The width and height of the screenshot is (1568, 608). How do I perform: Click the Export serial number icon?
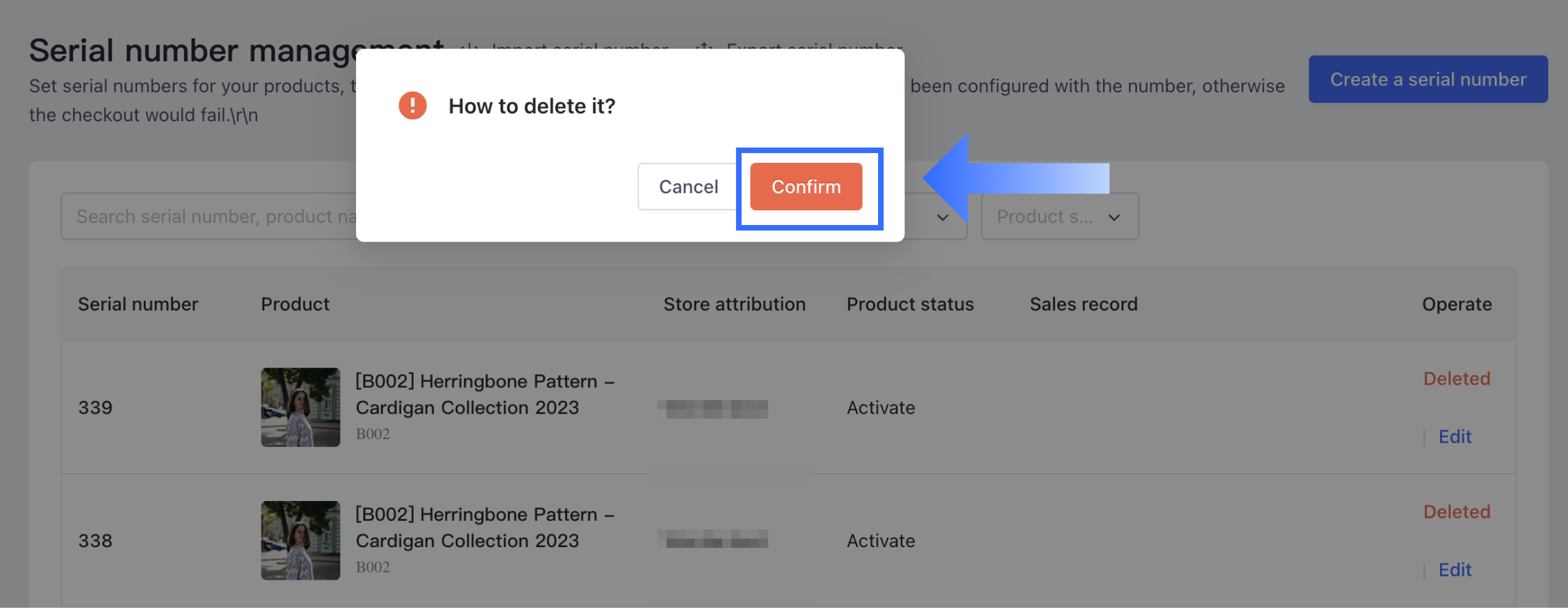[x=705, y=47]
